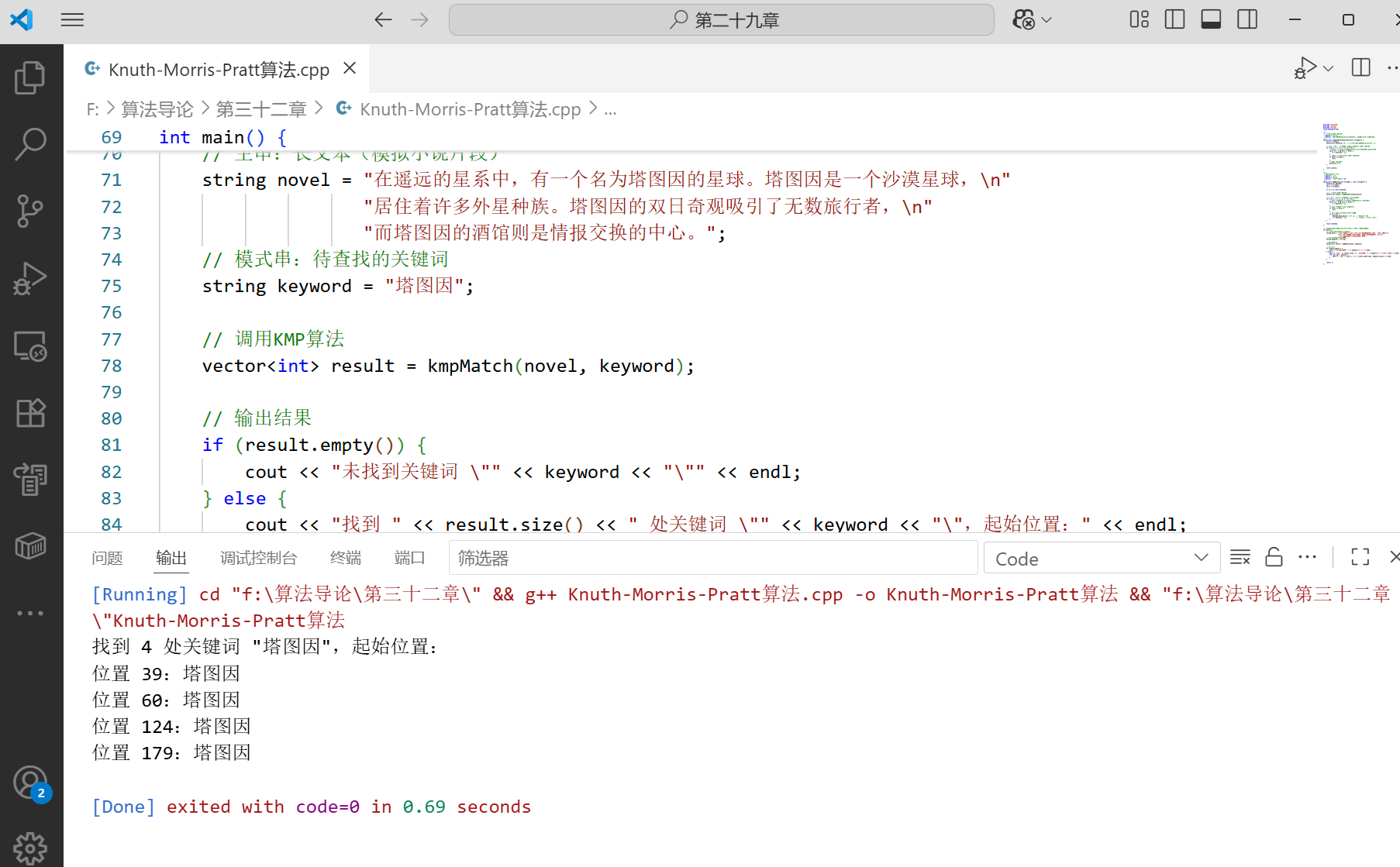Click the search box titled 第二十九章

[x=721, y=20]
